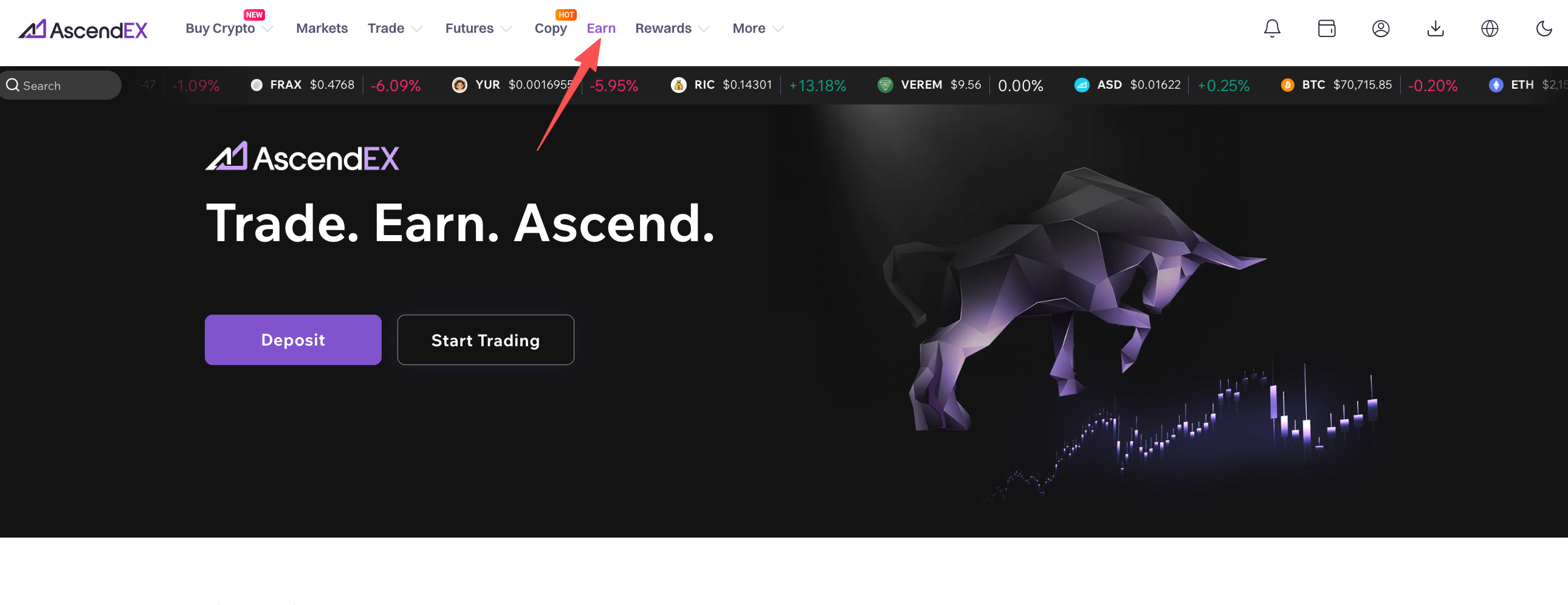Screen dimensions: 1568x605
Task: Click the download app icon
Action: pyautogui.click(x=1436, y=29)
